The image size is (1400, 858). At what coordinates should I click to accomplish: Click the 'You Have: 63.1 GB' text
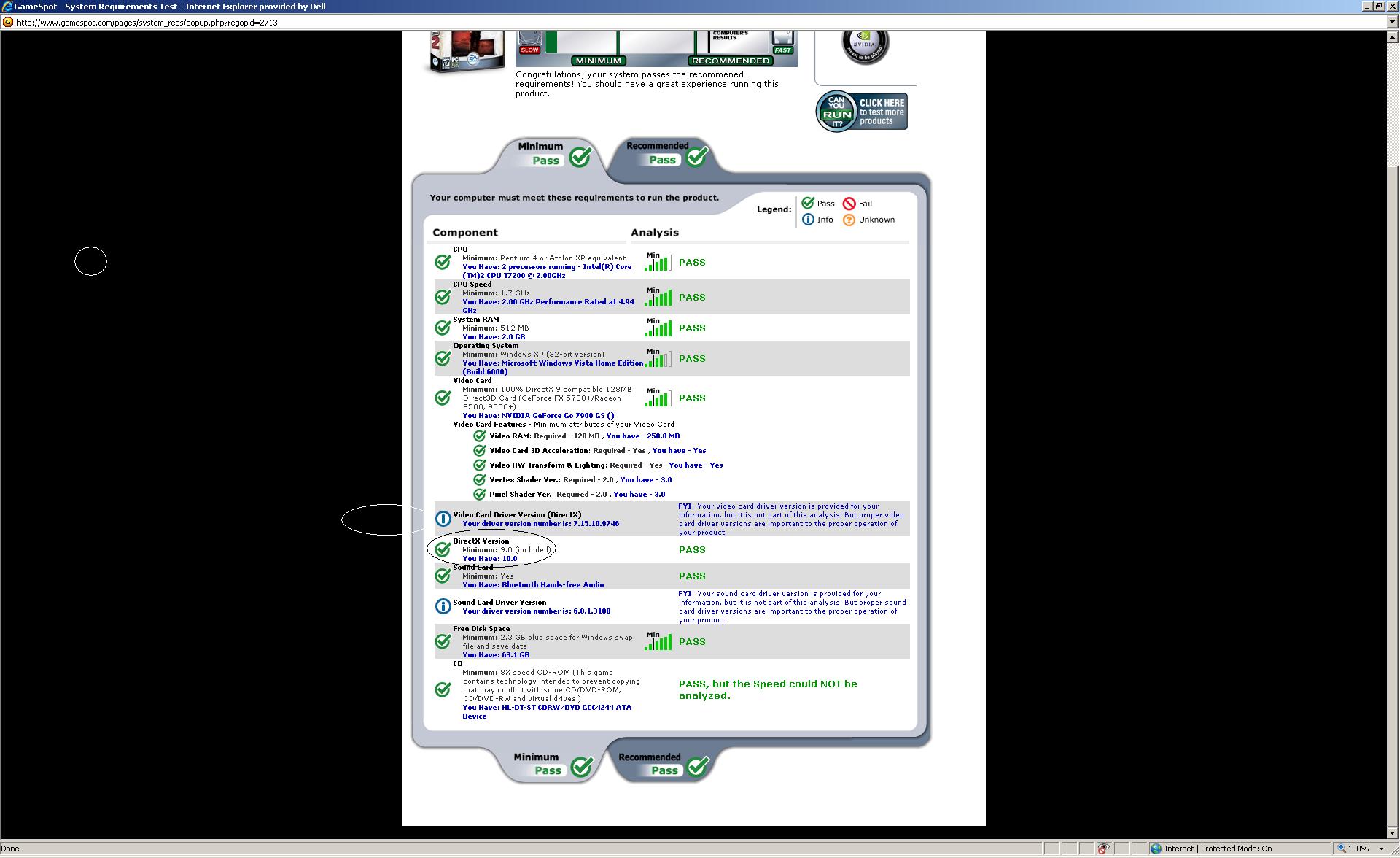(x=496, y=655)
